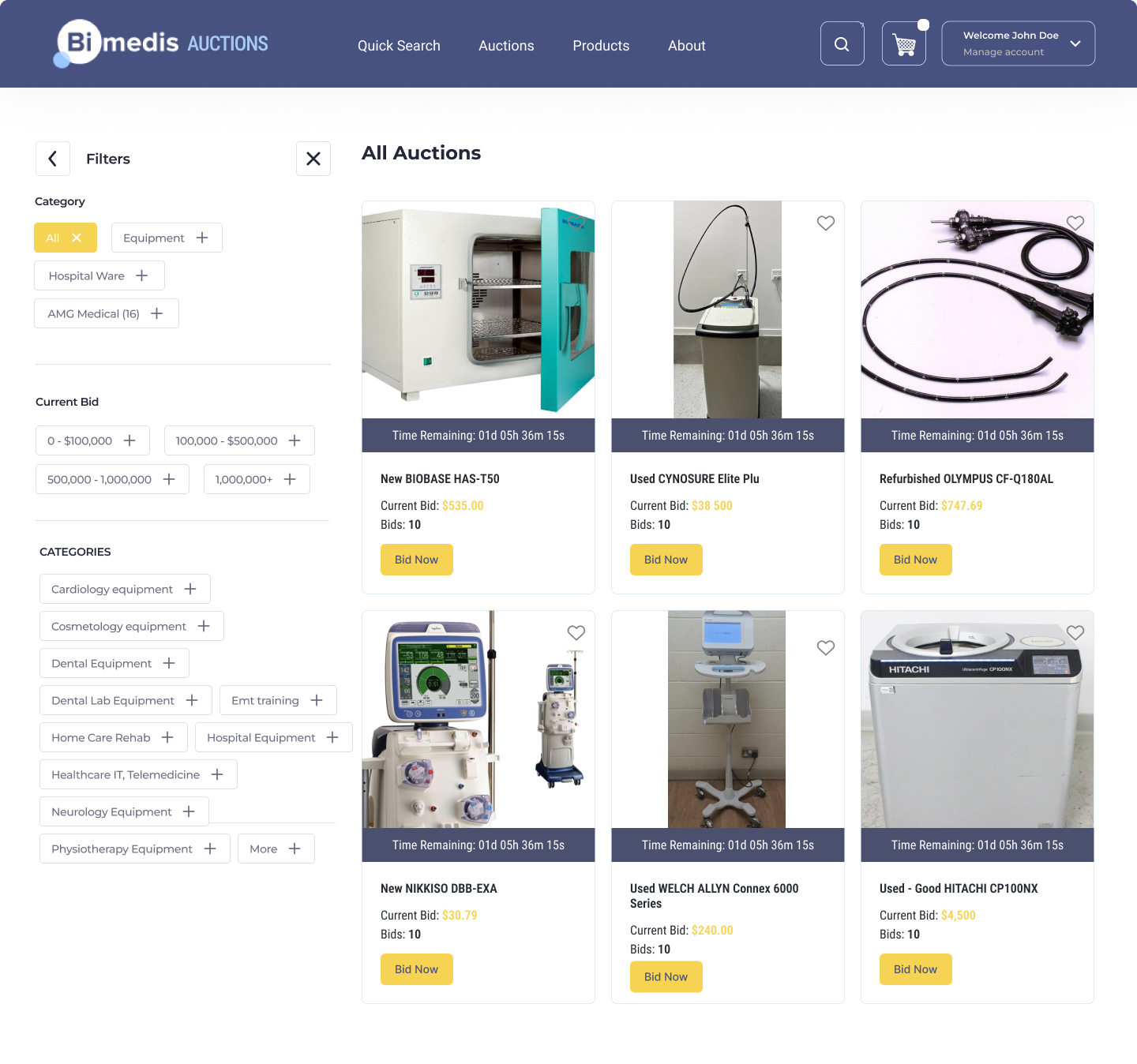
Task: Add Home Care Rehab category
Action: click(x=114, y=737)
